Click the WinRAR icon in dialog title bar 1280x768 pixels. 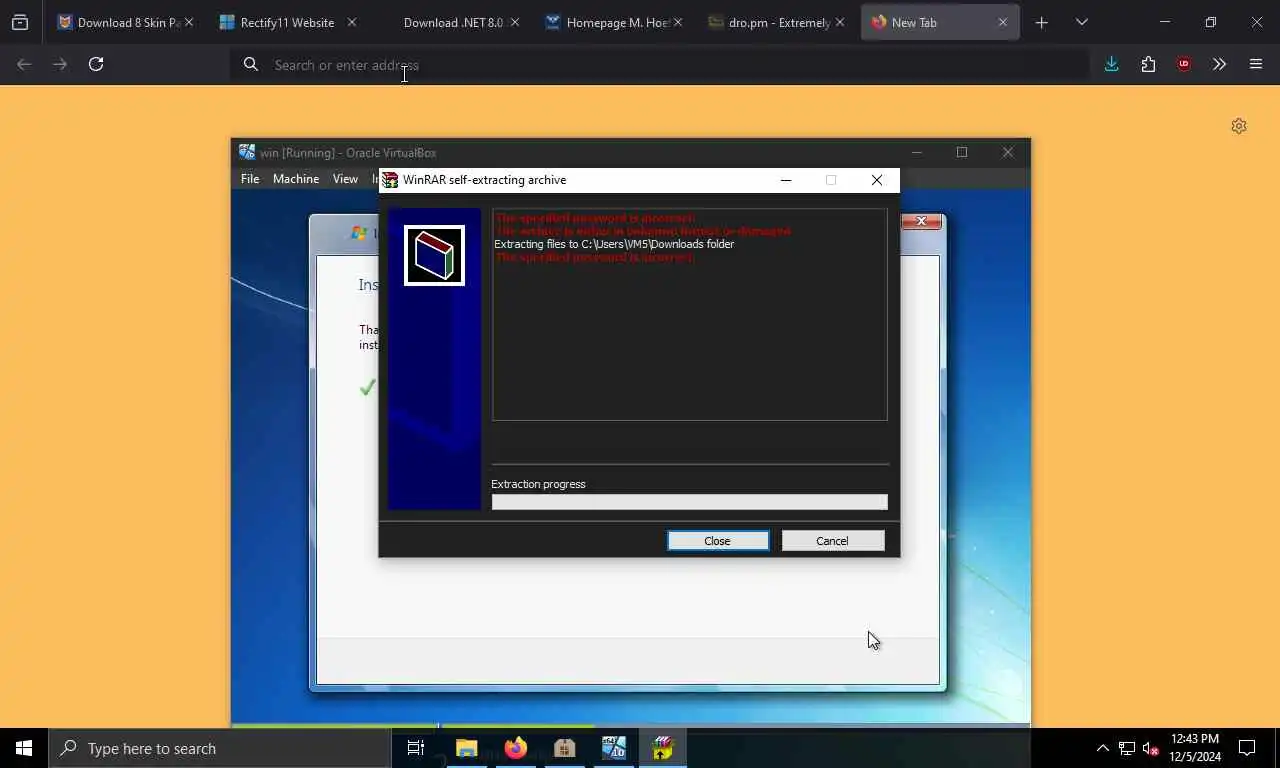(x=391, y=180)
